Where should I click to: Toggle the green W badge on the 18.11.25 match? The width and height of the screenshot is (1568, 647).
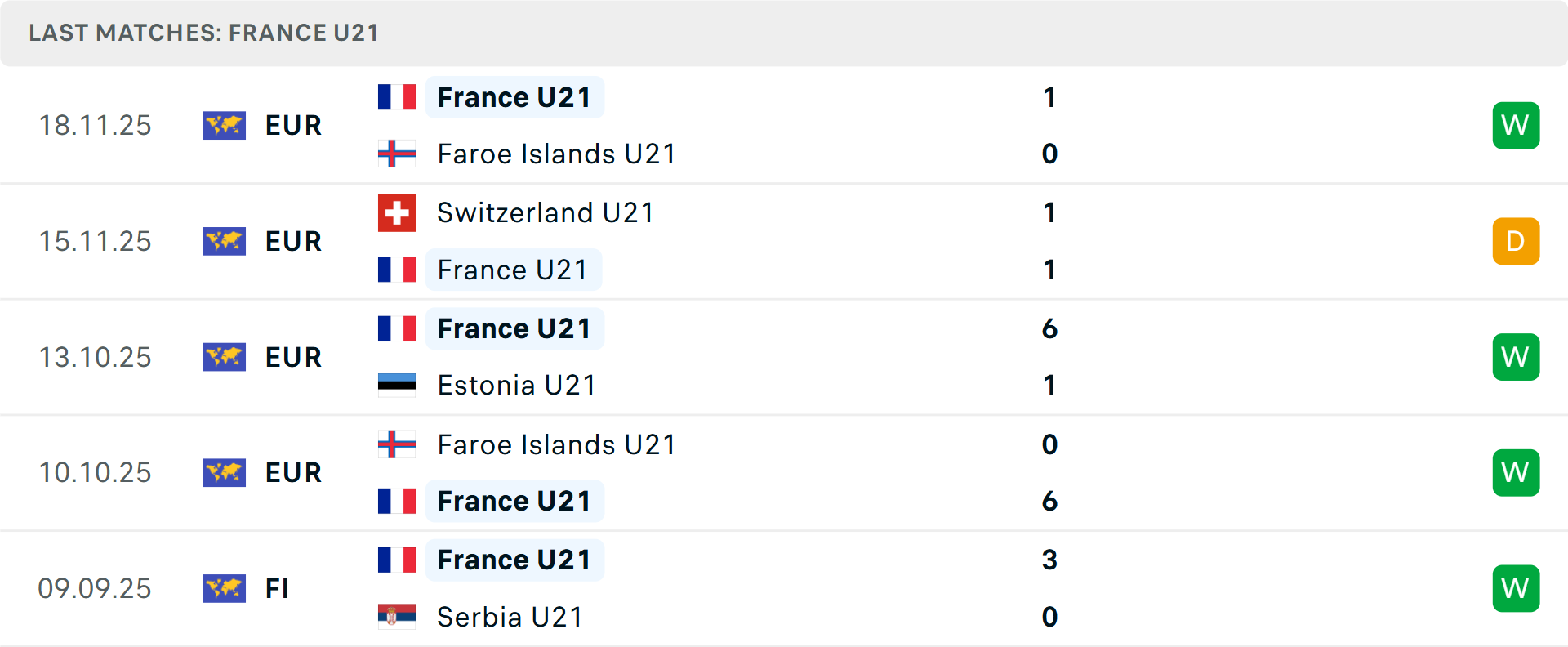[x=1516, y=125]
